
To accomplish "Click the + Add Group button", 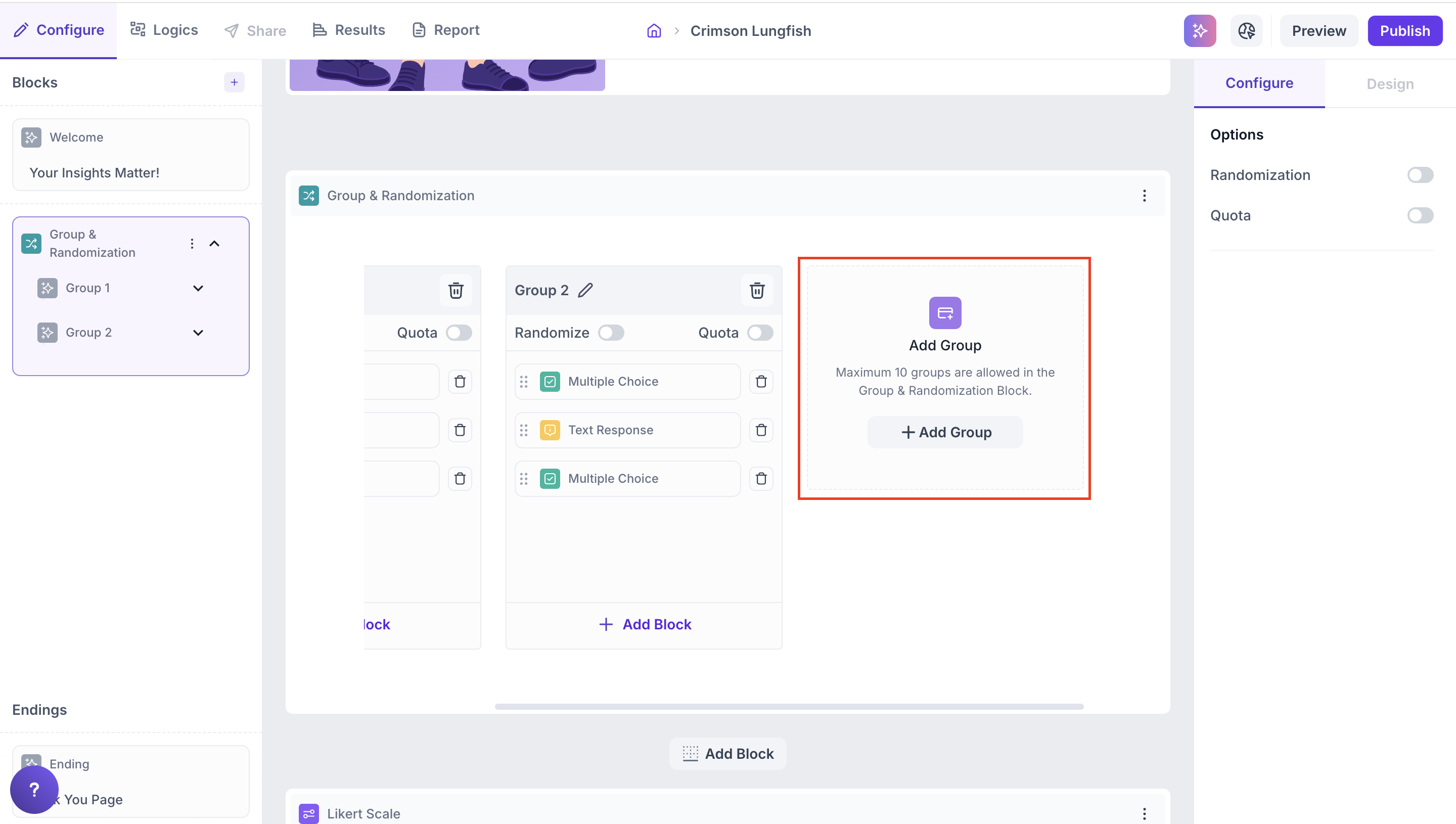I will click(944, 432).
